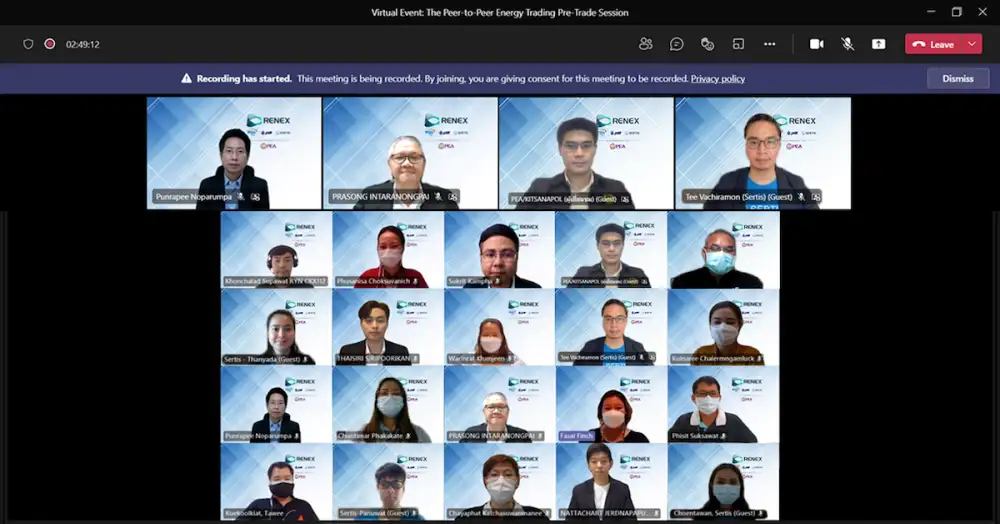Maximize the Teams meeting window
The image size is (1000, 524).
coord(956,11)
